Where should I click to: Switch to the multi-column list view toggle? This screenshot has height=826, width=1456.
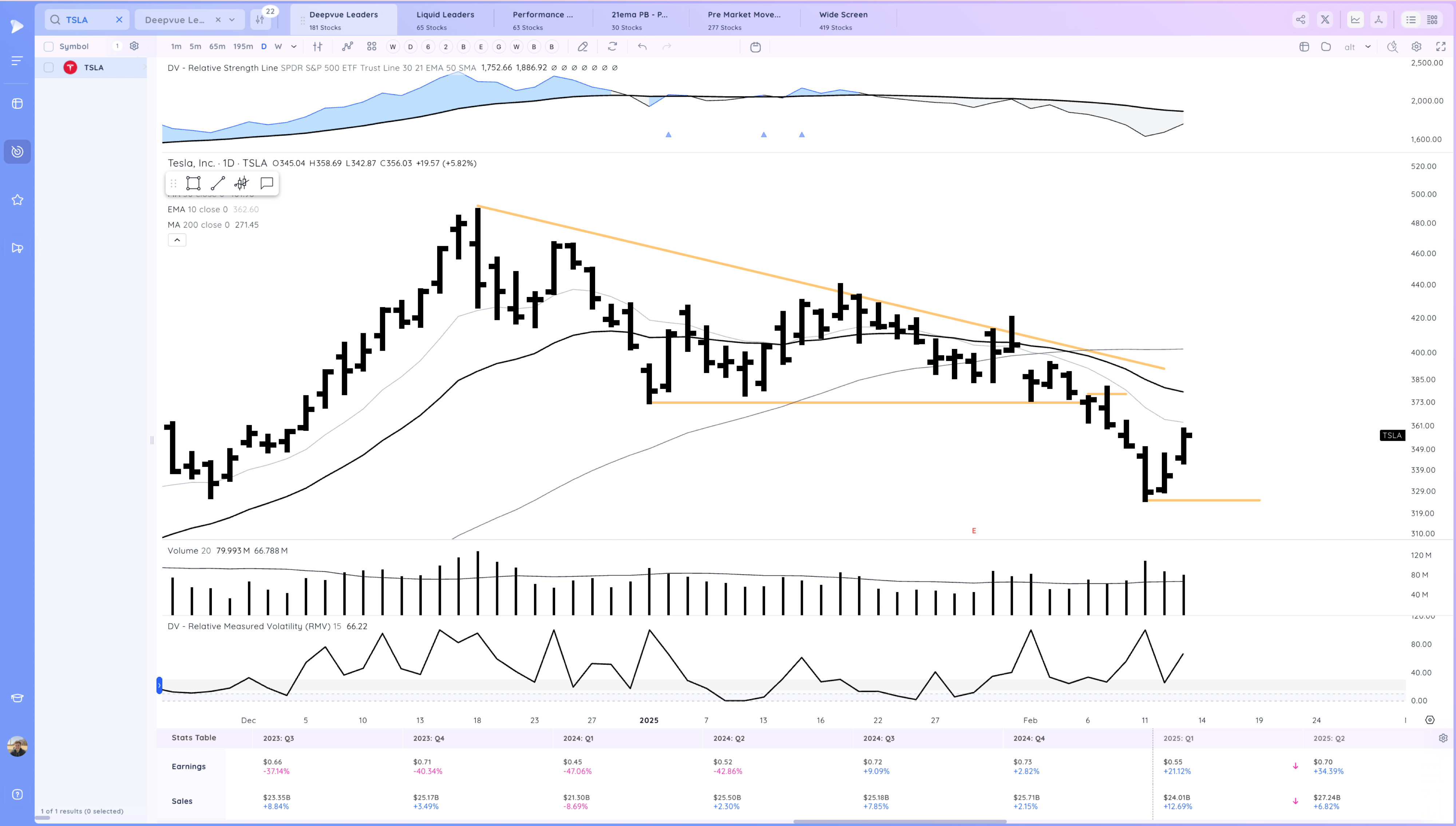tap(1432, 20)
